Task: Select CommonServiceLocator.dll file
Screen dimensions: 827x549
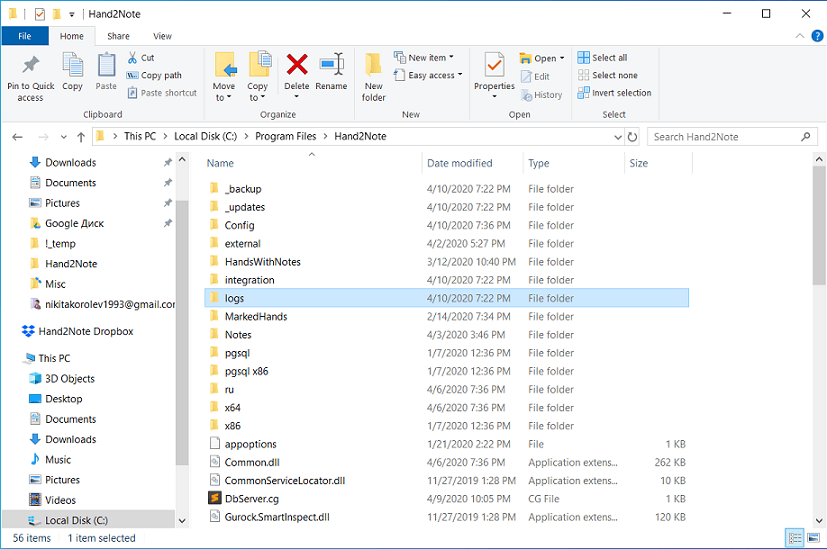Action: (x=285, y=480)
